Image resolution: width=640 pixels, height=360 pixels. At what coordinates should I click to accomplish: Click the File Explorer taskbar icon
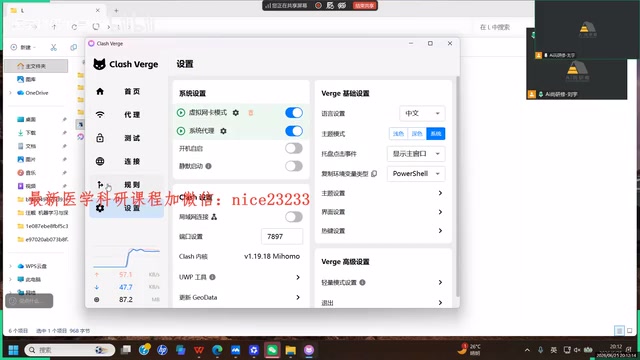(291, 350)
